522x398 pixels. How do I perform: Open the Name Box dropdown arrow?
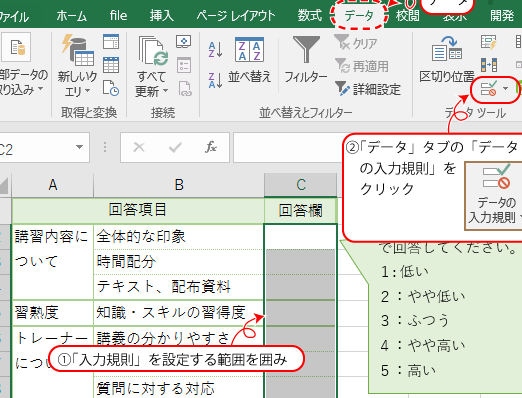pos(79,147)
